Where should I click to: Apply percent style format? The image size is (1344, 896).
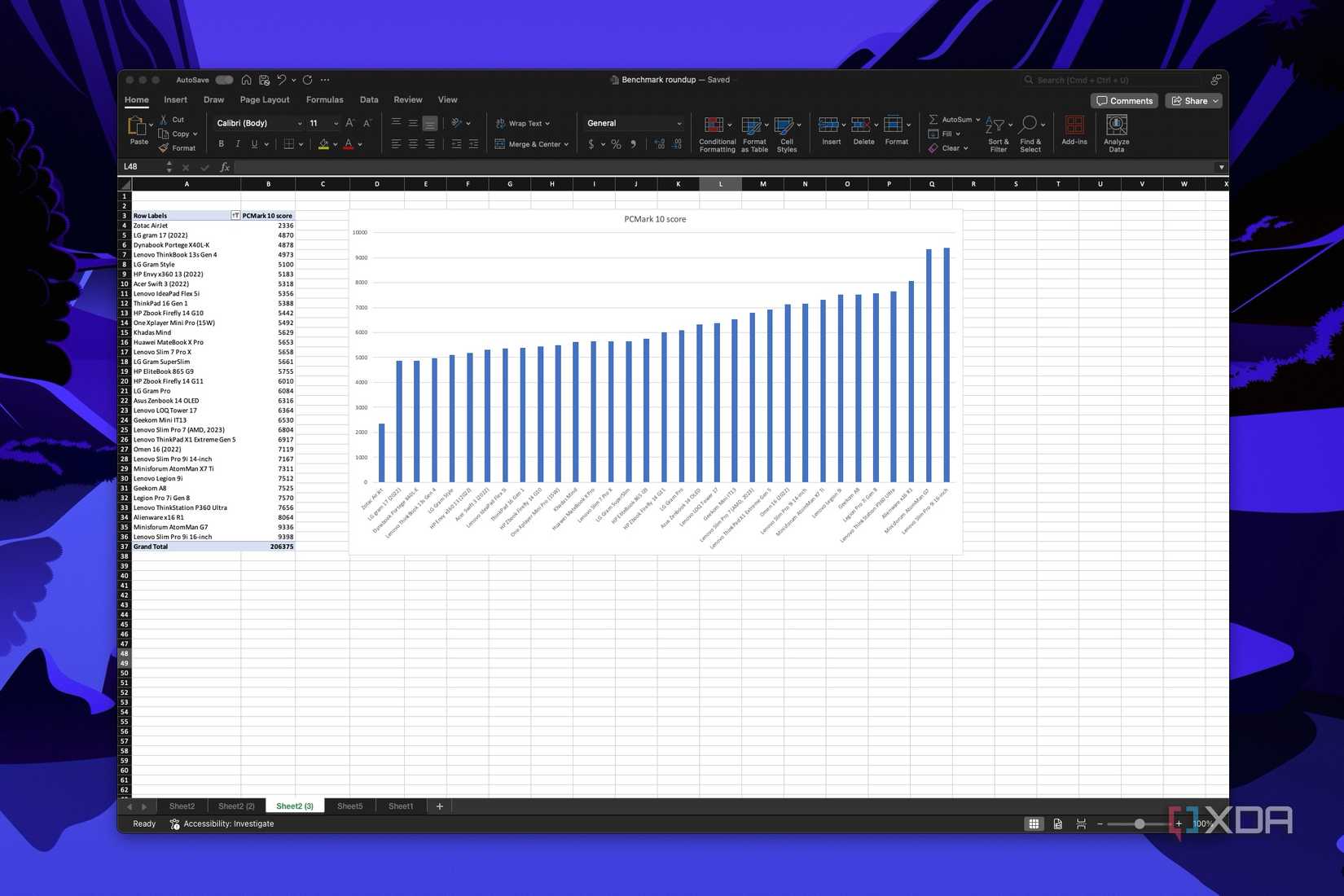(616, 144)
